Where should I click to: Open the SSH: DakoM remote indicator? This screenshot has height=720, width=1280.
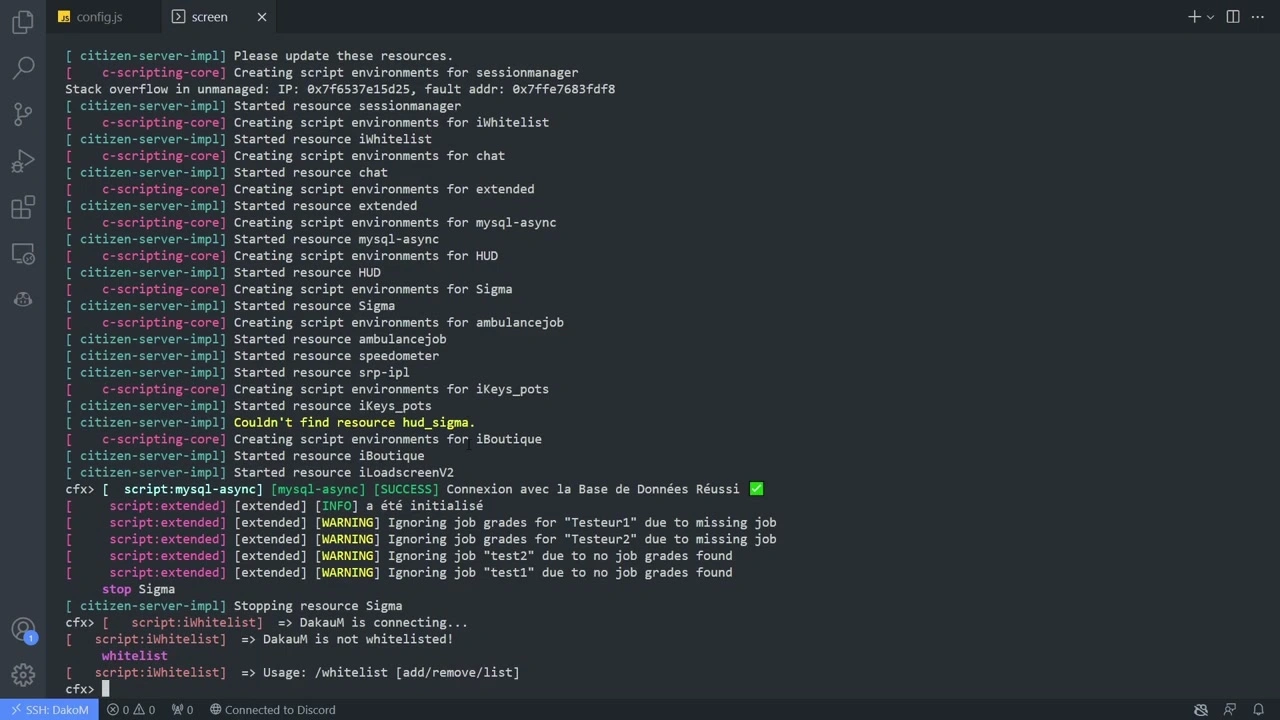pyautogui.click(x=48, y=710)
